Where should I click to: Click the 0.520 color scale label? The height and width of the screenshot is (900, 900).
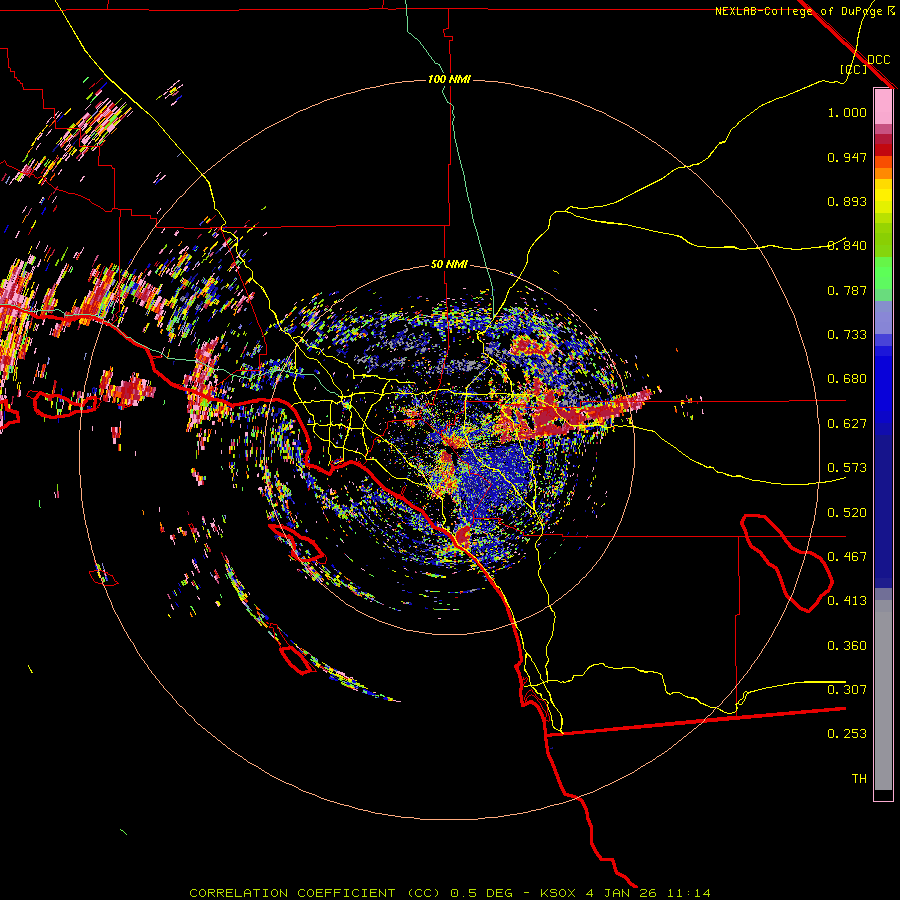847,513
